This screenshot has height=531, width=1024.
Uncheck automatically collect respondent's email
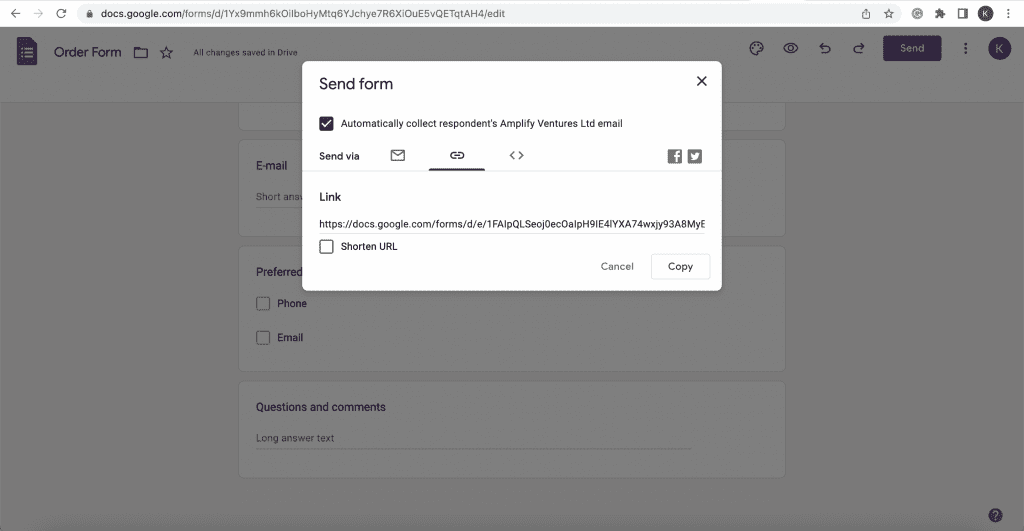click(327, 123)
